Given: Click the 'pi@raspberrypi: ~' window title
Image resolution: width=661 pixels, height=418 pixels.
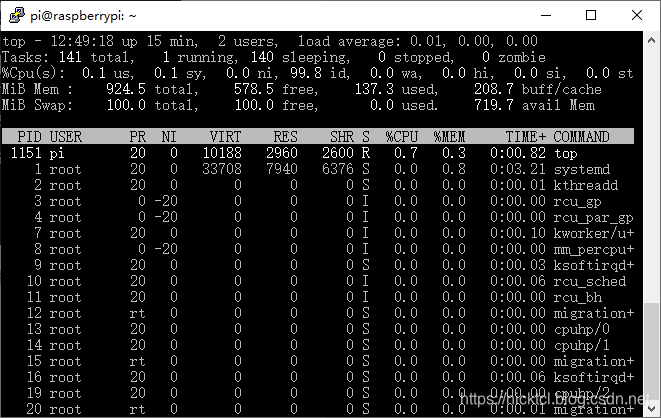Looking at the screenshot, I should tap(83, 16).
